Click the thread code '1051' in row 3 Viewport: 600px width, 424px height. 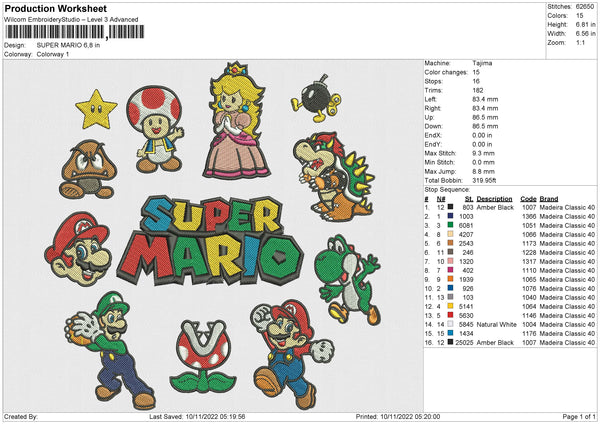(529, 225)
